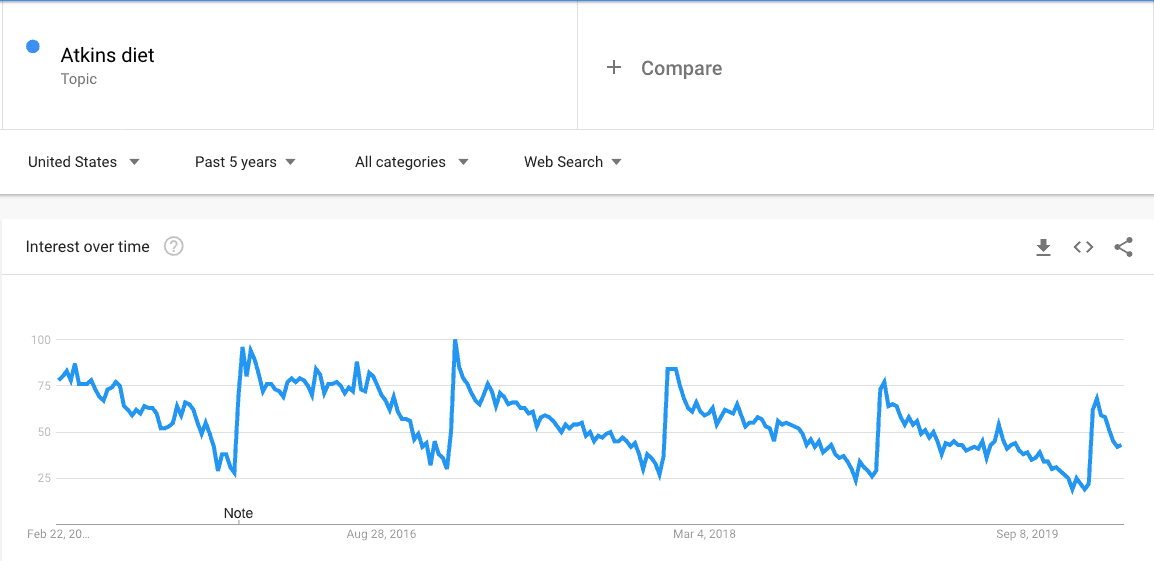Download the interest over time CSV
This screenshot has width=1154, height=561.
(1043, 247)
